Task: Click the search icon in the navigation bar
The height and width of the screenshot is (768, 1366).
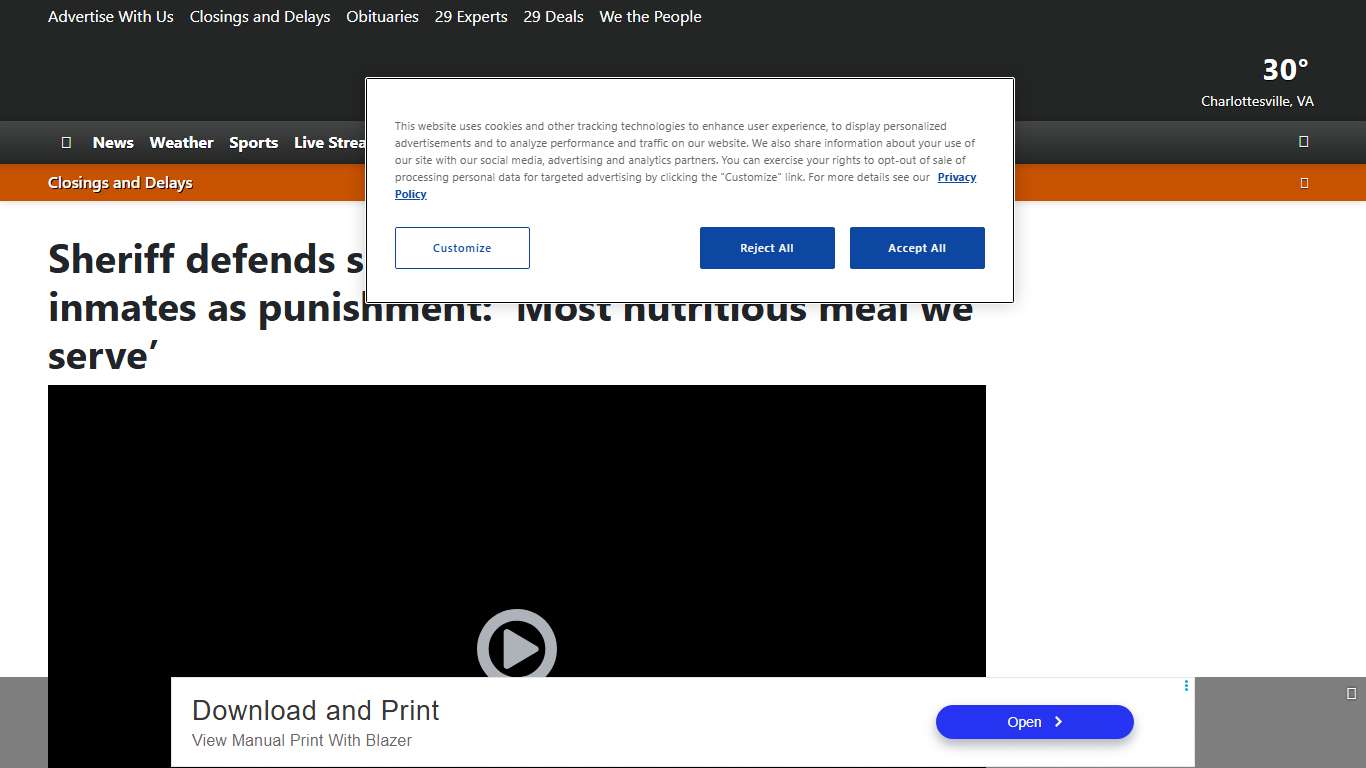Action: pos(1303,142)
